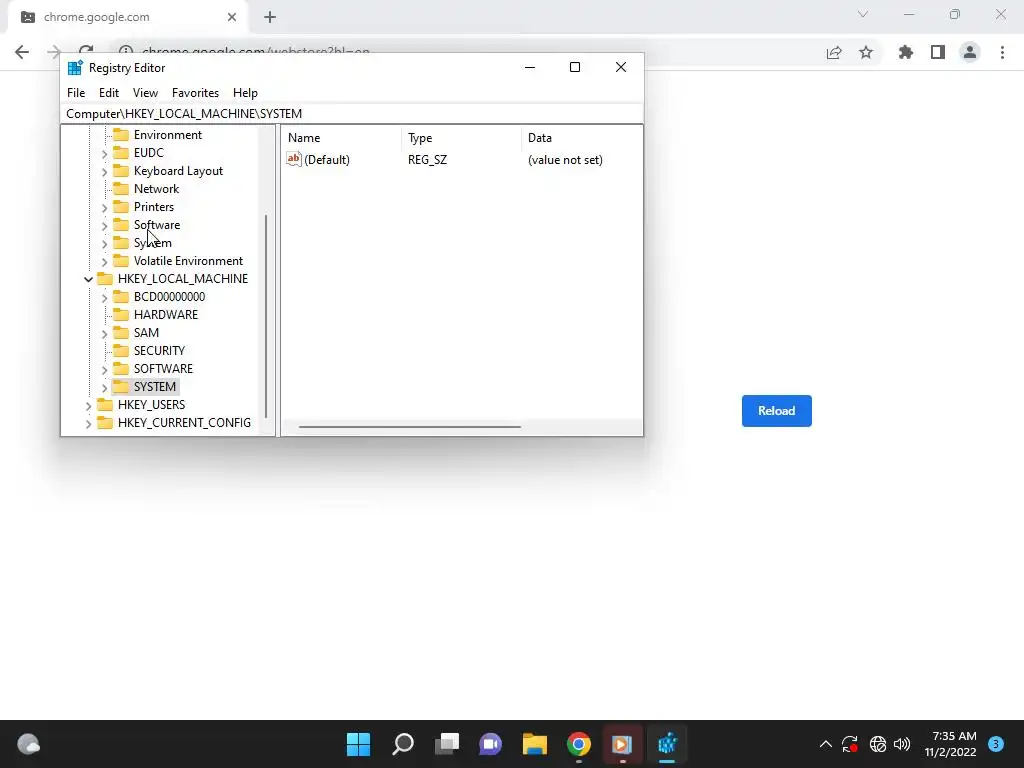Screen dimensions: 1024x768
Task: Click the Printers folder icon
Action: (x=121, y=206)
